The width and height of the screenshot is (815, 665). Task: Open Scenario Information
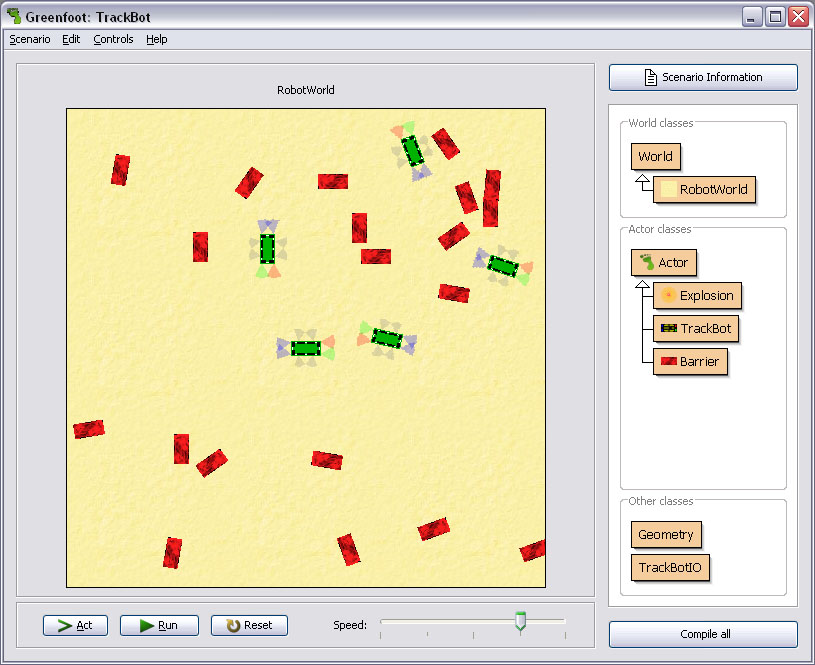[703, 77]
